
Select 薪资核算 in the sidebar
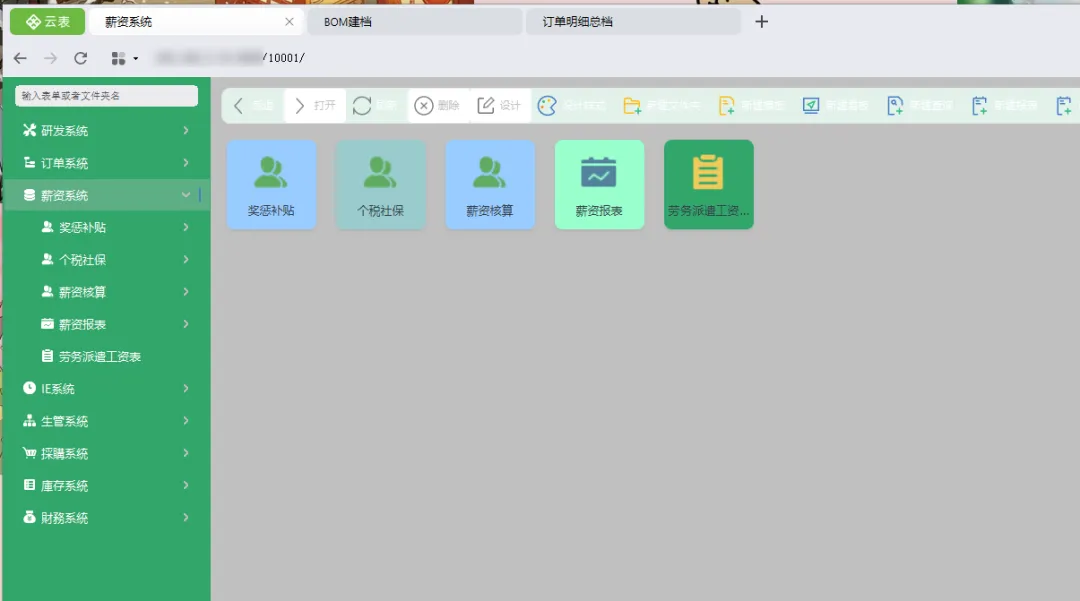[107, 292]
